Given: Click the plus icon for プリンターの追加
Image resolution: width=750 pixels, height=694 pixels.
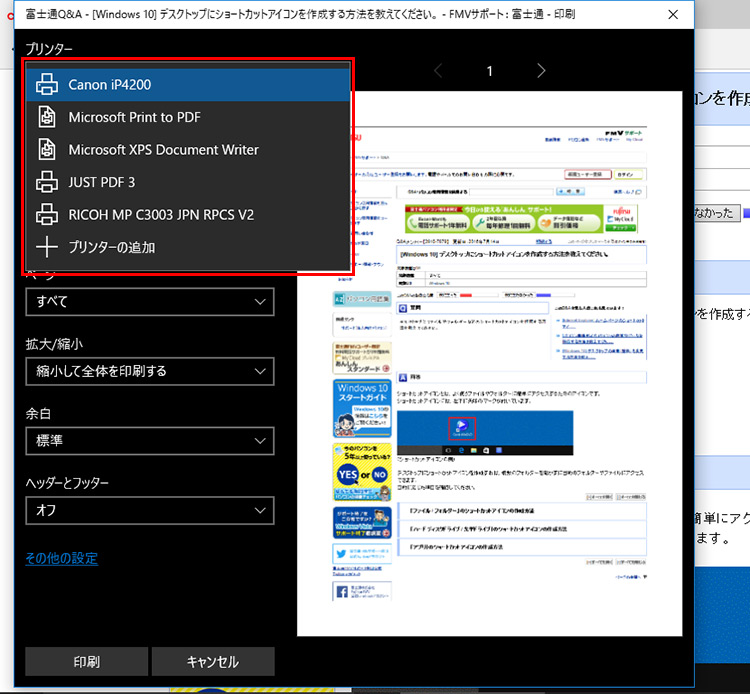Looking at the screenshot, I should click(47, 247).
